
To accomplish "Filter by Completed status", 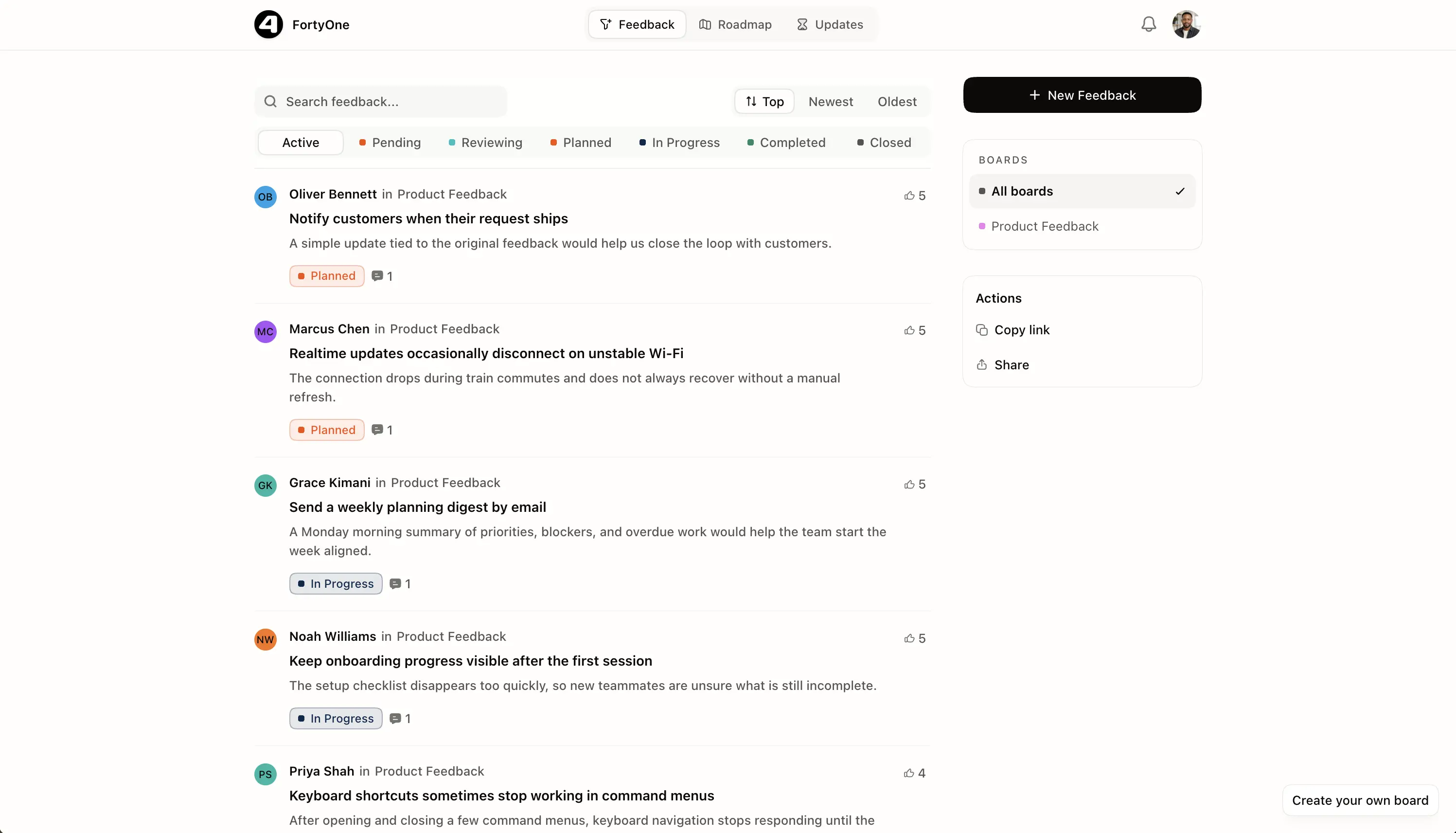I will [786, 143].
